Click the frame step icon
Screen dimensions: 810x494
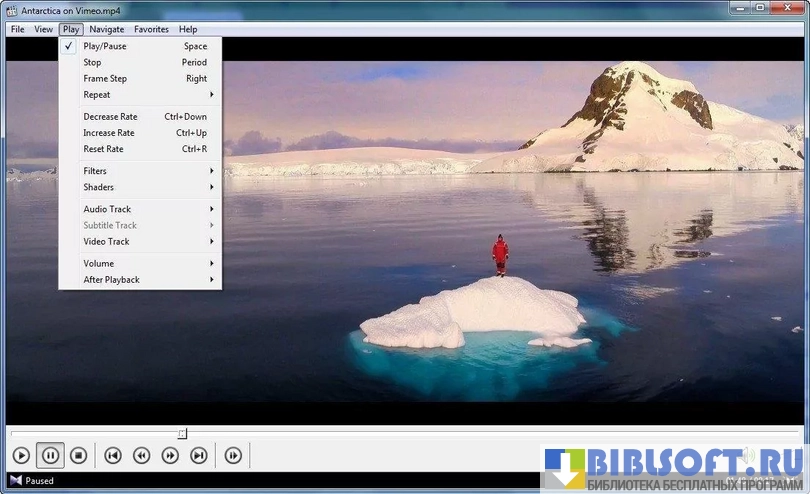click(x=233, y=456)
